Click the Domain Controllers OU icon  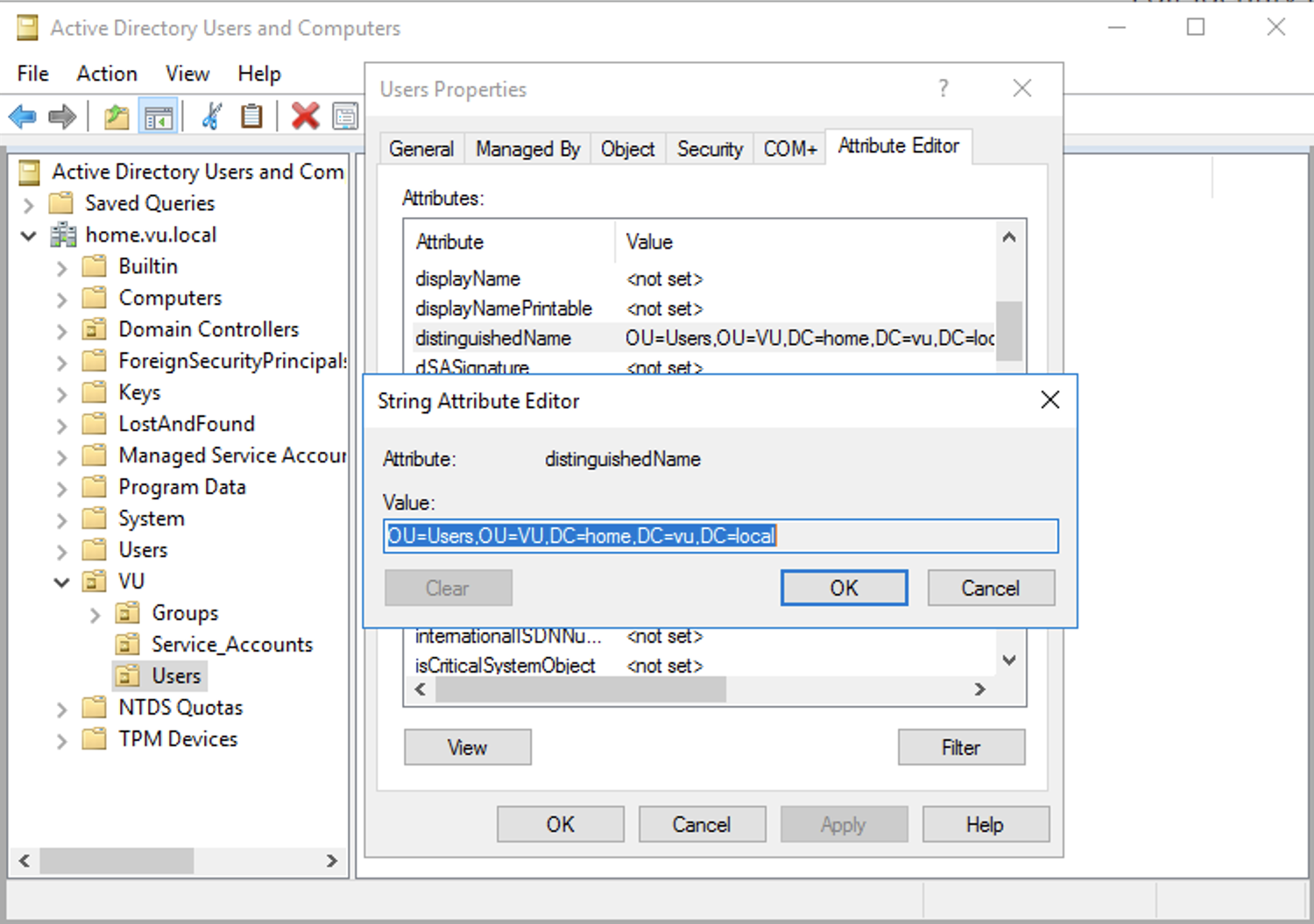(95, 329)
